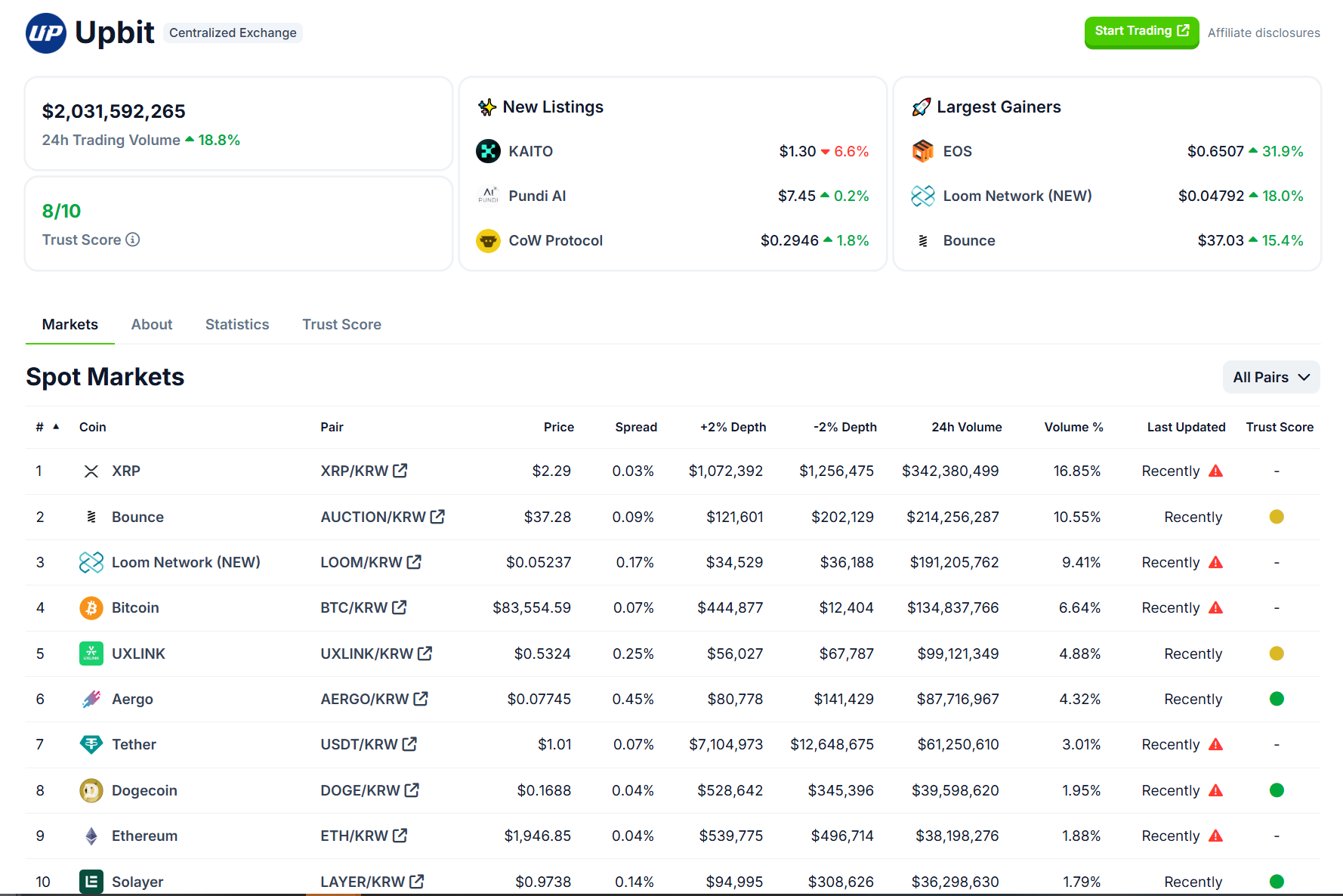
Task: Click the EOS coin icon in Largest Gainers
Action: click(x=923, y=151)
